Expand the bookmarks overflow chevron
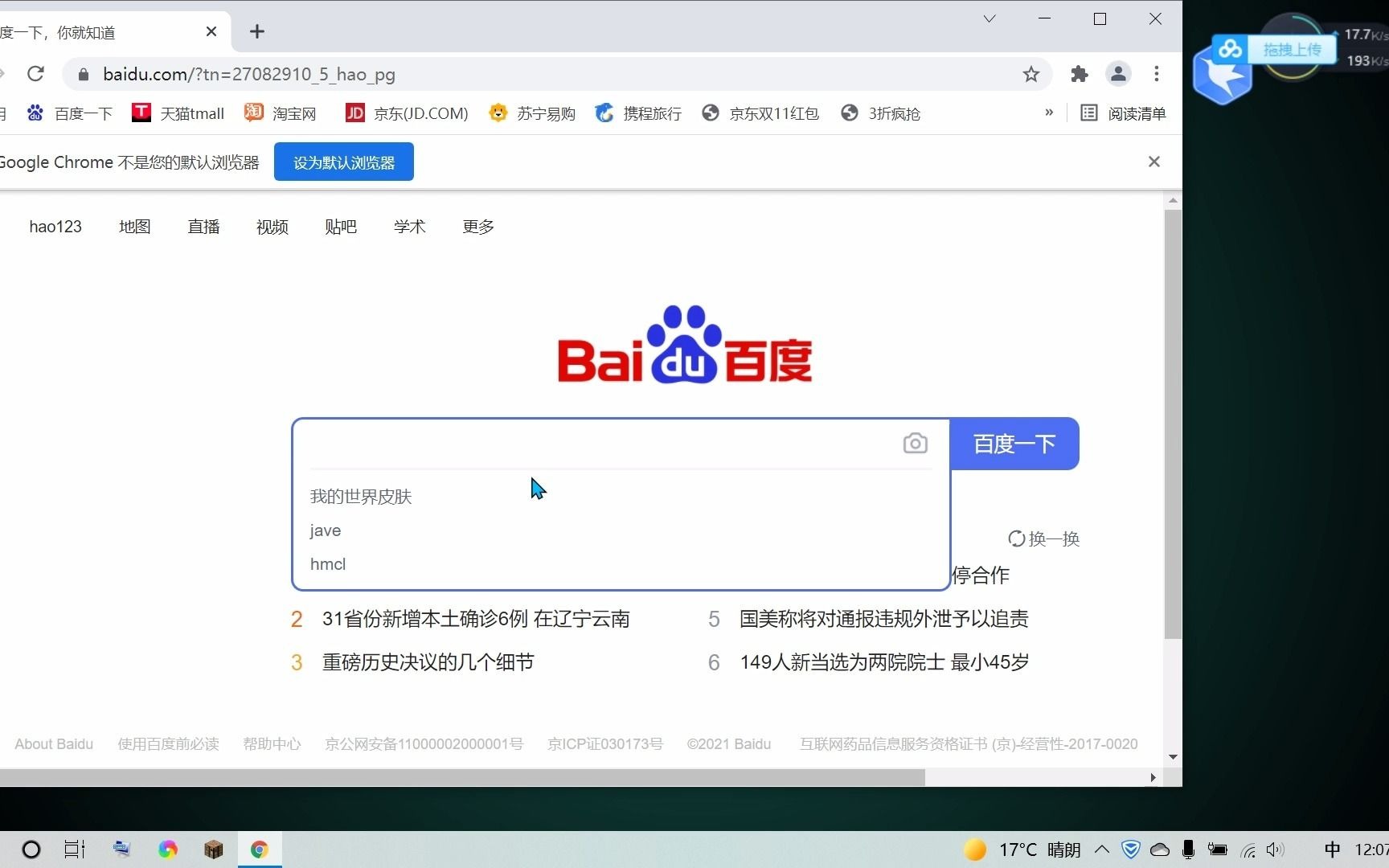Viewport: 1389px width, 868px height. tap(1048, 113)
